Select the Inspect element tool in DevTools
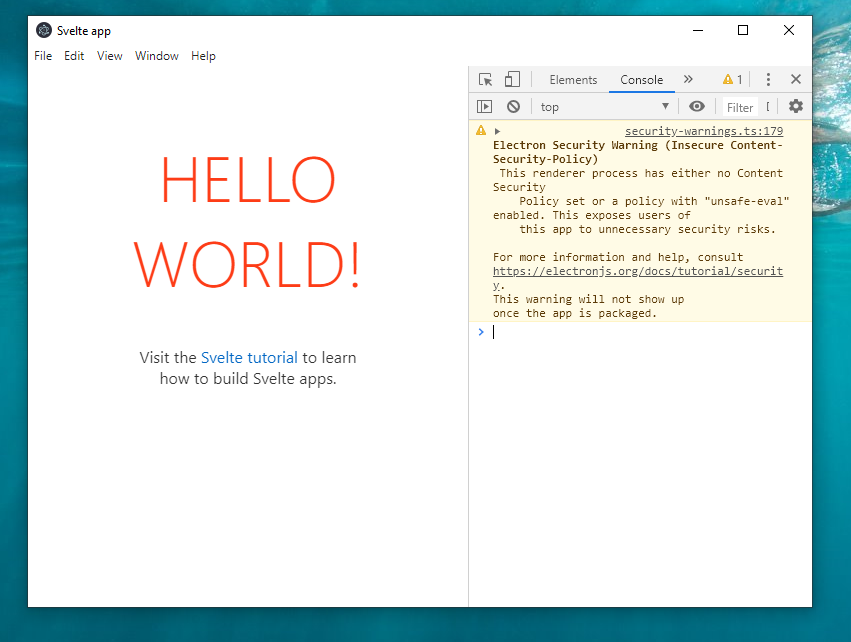851x642 pixels. point(485,79)
